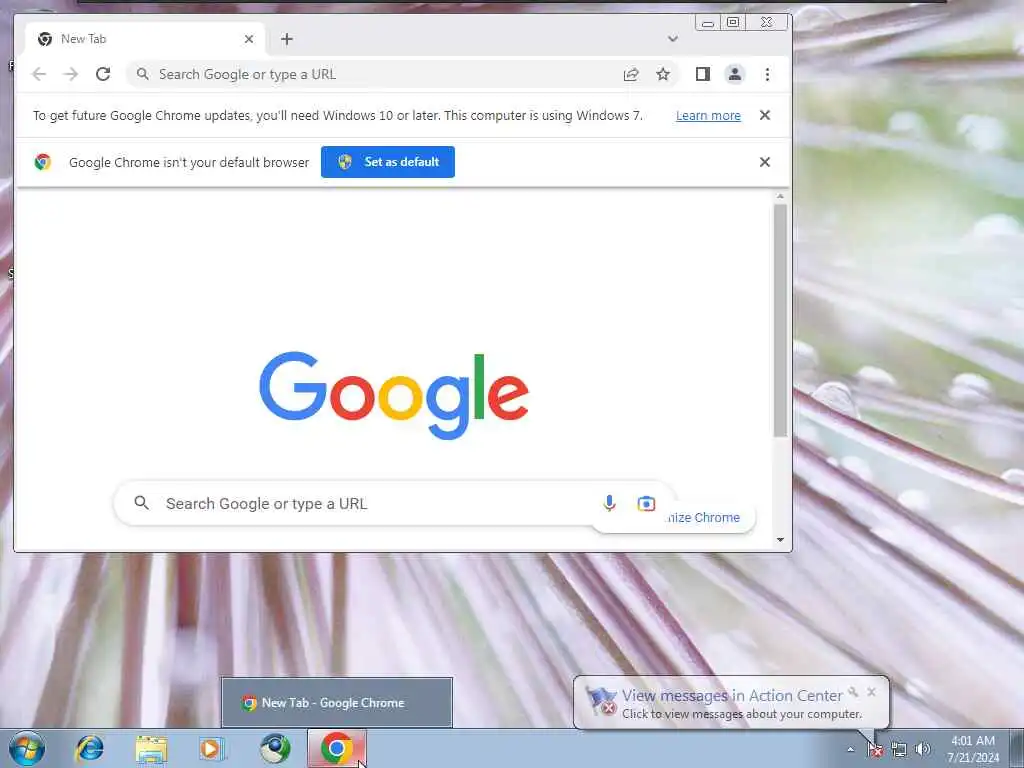The image size is (1024, 768).
Task: Show hidden tray icons arrow
Action: click(850, 750)
